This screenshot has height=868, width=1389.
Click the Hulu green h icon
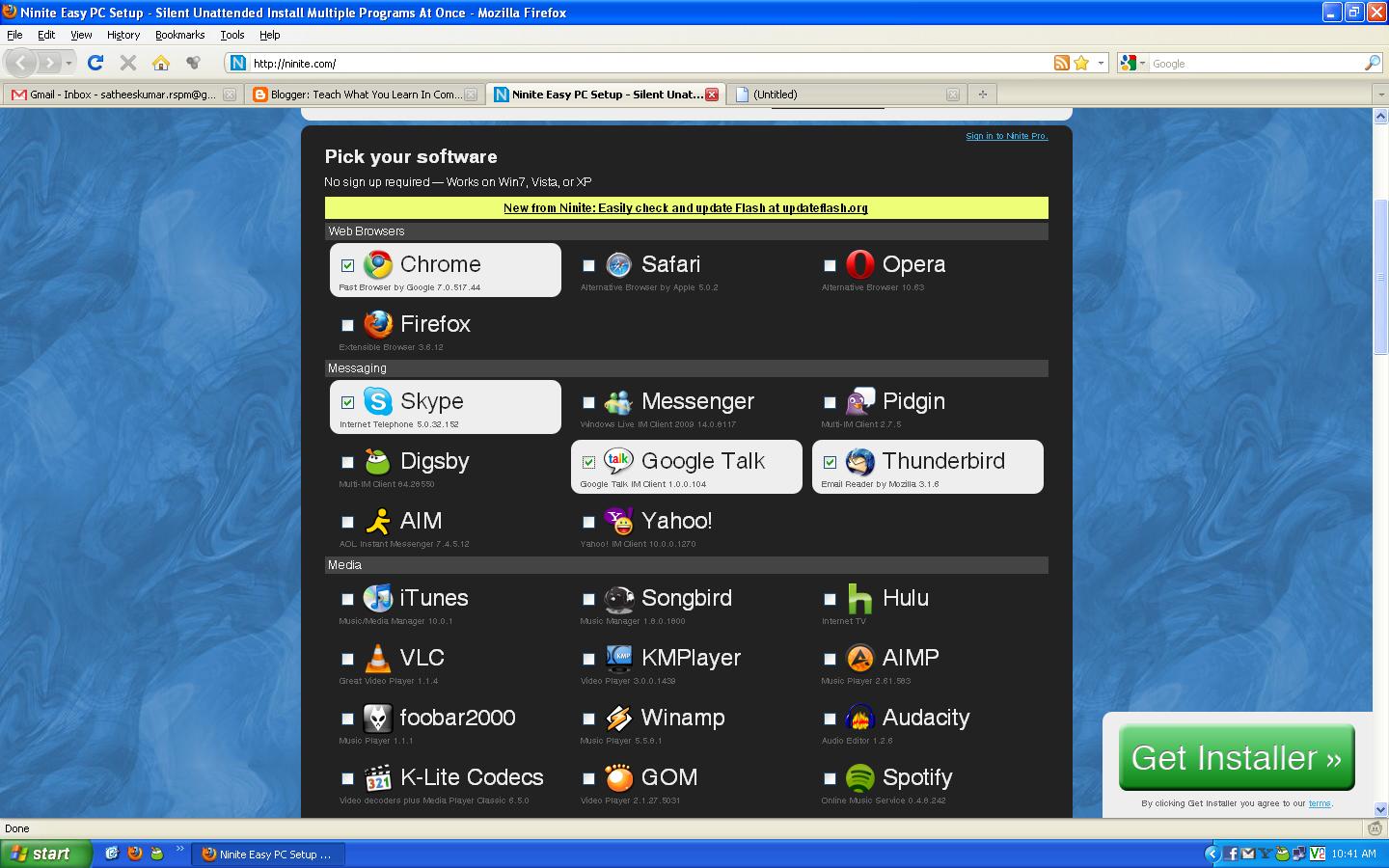pos(859,598)
